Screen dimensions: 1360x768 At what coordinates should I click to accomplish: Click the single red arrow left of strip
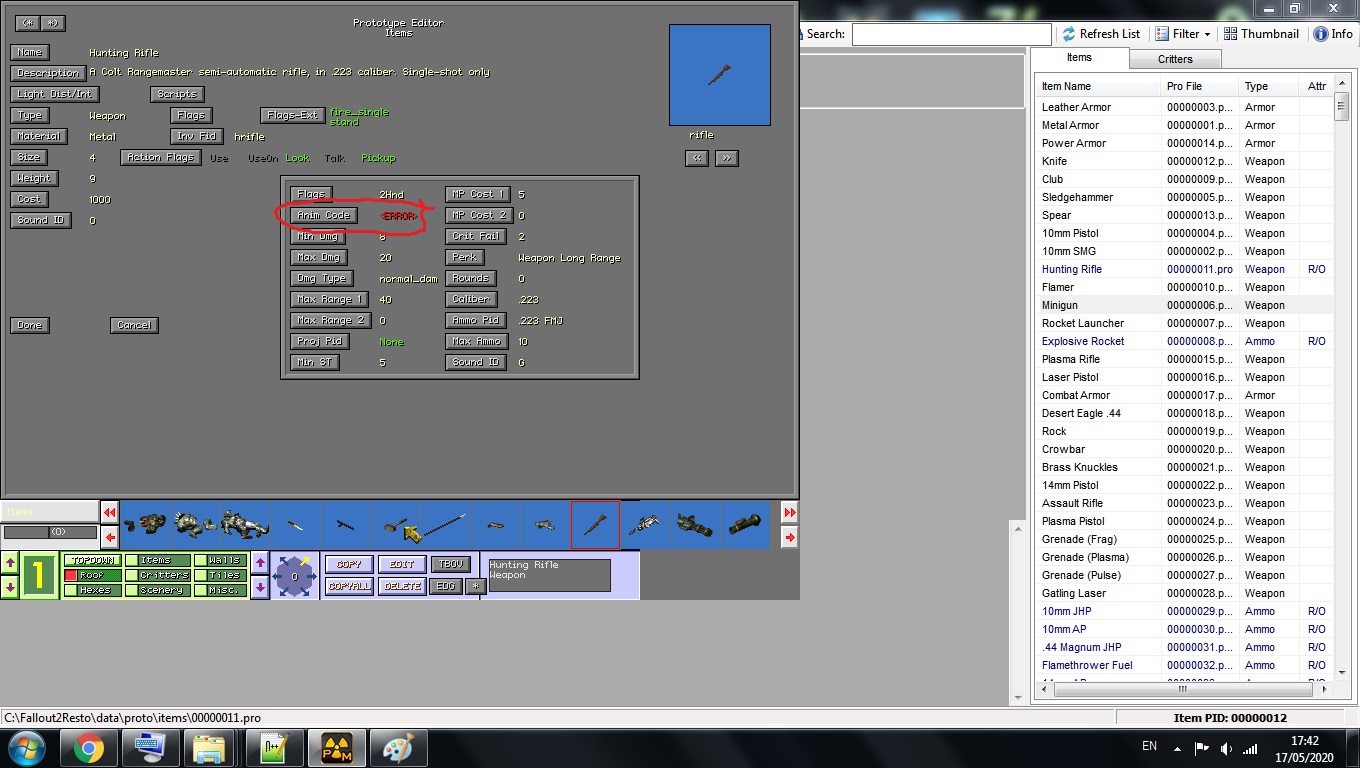110,538
